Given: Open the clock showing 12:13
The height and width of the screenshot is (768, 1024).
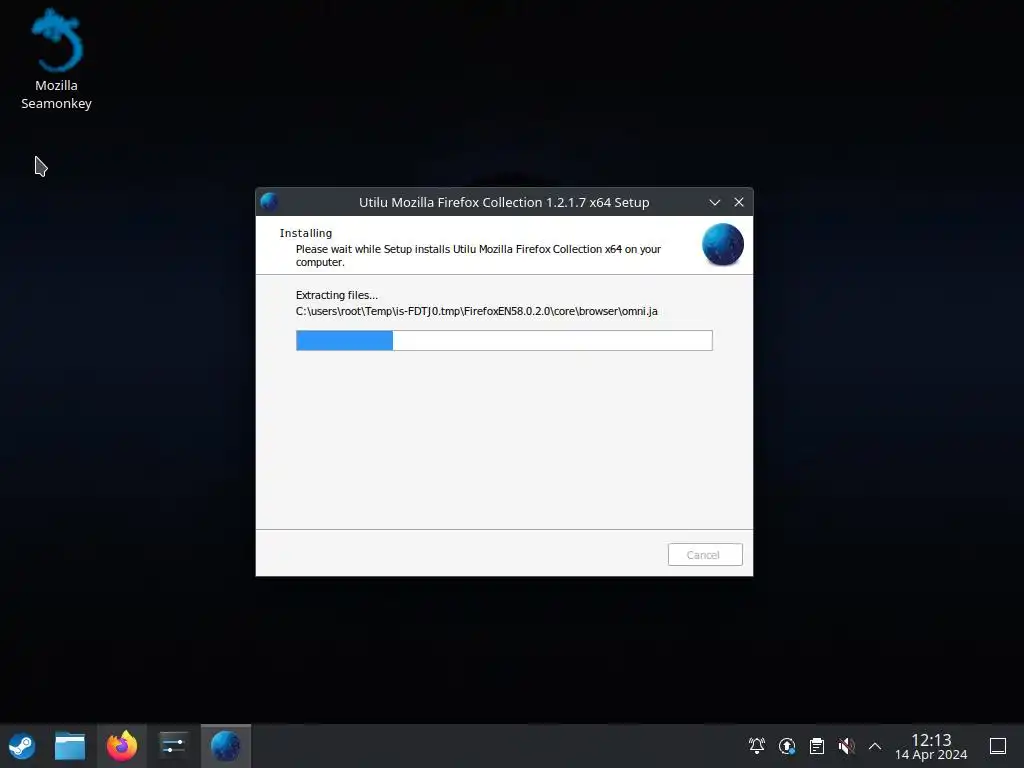Looking at the screenshot, I should [931, 746].
